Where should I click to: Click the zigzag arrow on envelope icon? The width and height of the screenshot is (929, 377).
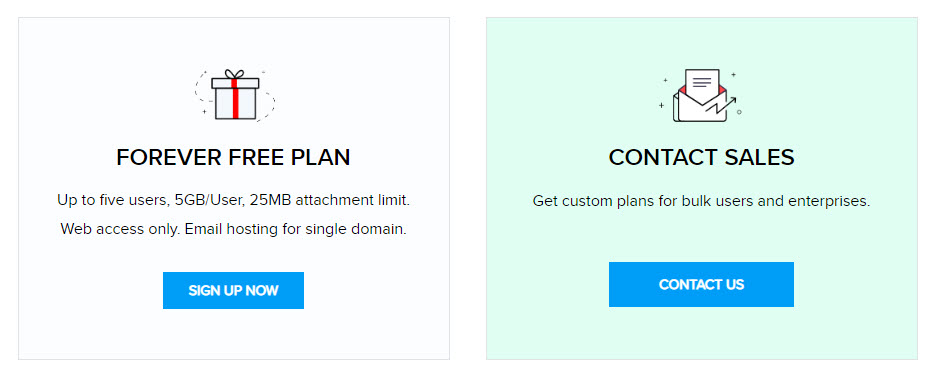coord(720,106)
